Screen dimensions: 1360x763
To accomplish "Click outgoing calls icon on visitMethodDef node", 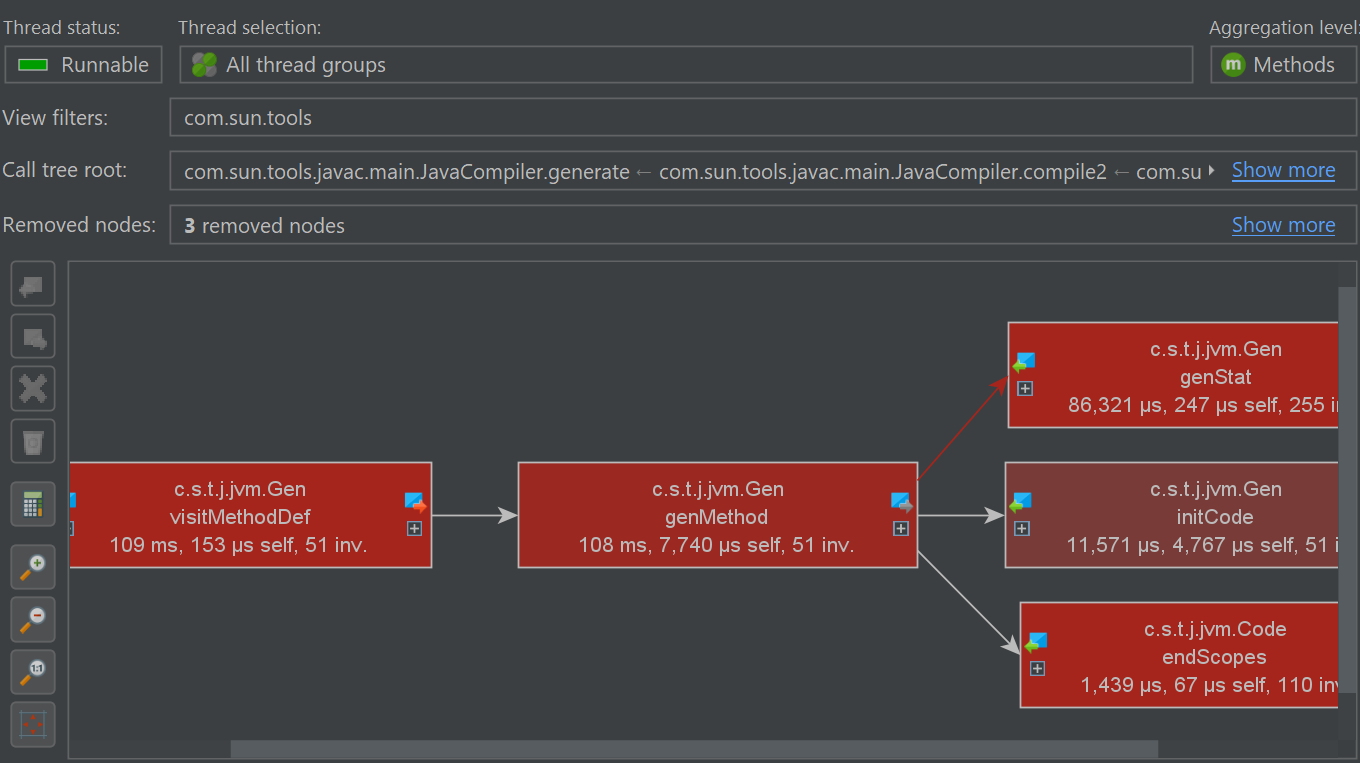I will 415,503.
